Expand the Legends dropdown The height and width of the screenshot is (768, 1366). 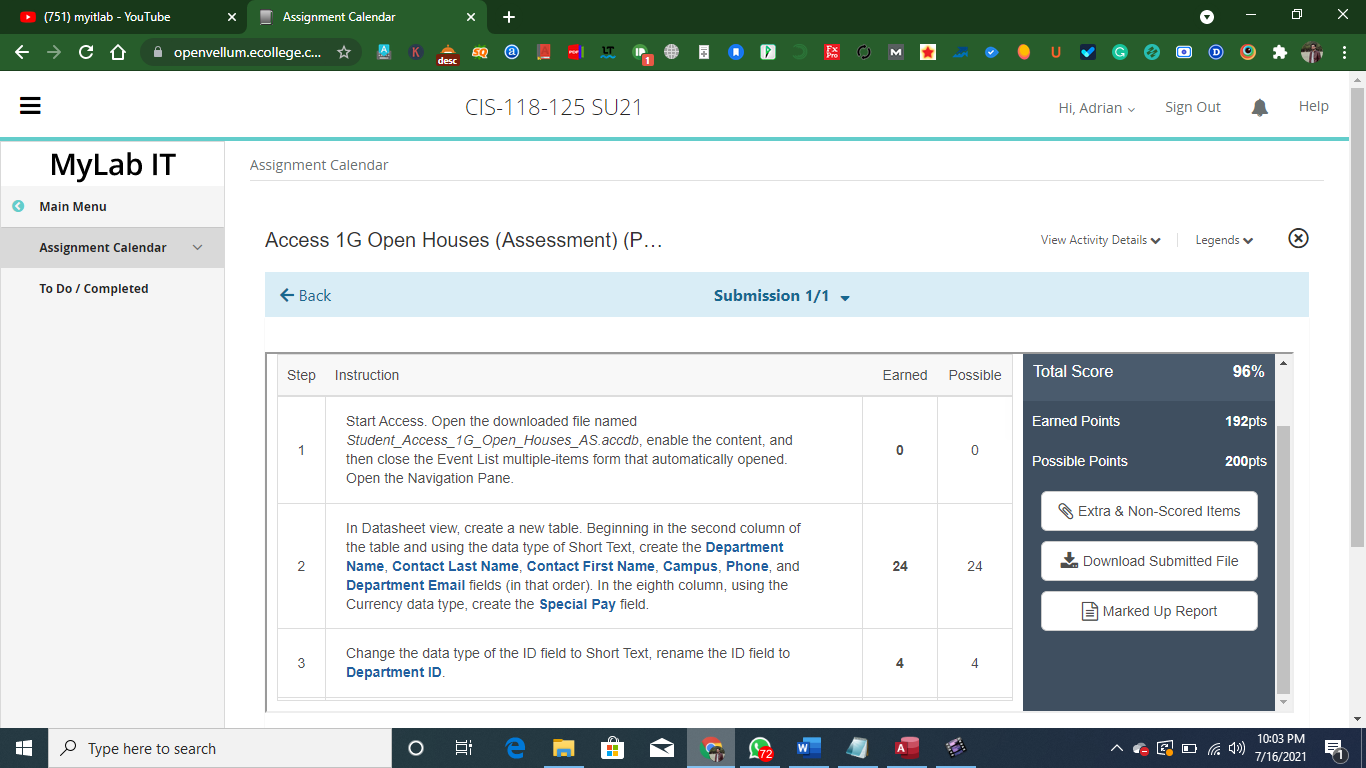click(x=1224, y=240)
